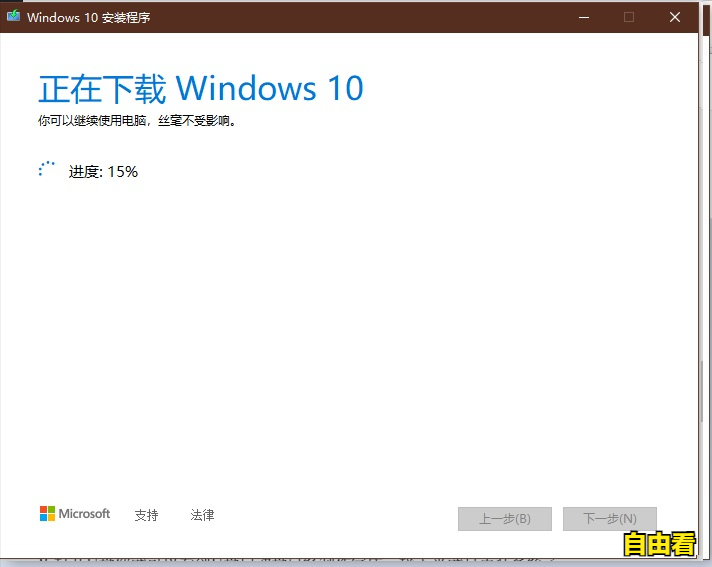Open the 法律 legal link
The width and height of the screenshot is (712, 567).
click(x=202, y=515)
